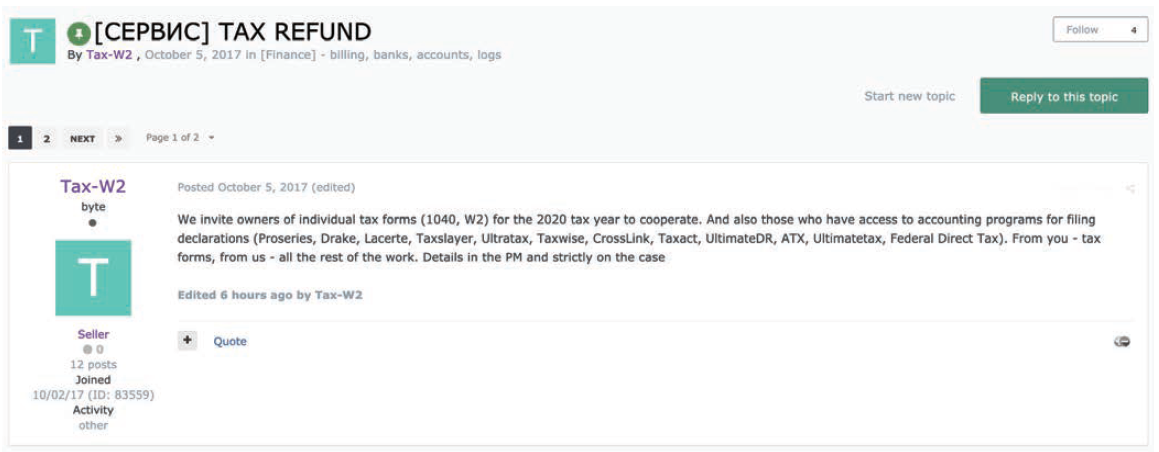
Task: Jump to last page double-arrow icon
Action: tap(118, 138)
